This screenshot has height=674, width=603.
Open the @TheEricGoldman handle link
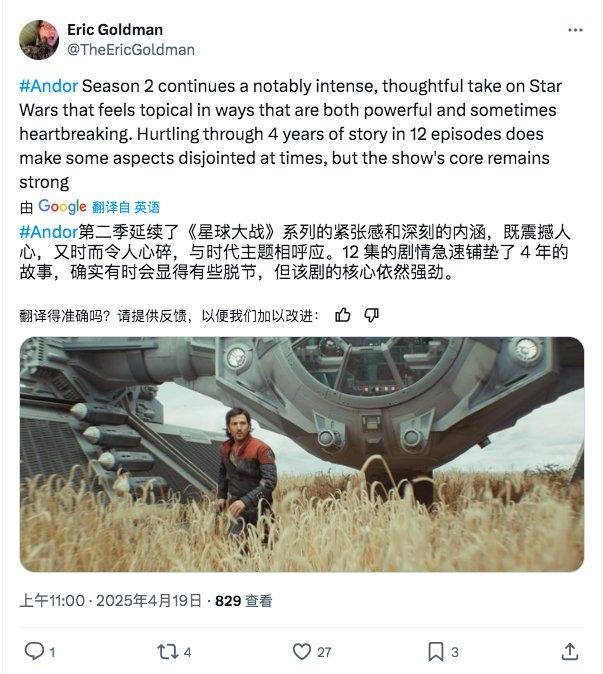(131, 50)
